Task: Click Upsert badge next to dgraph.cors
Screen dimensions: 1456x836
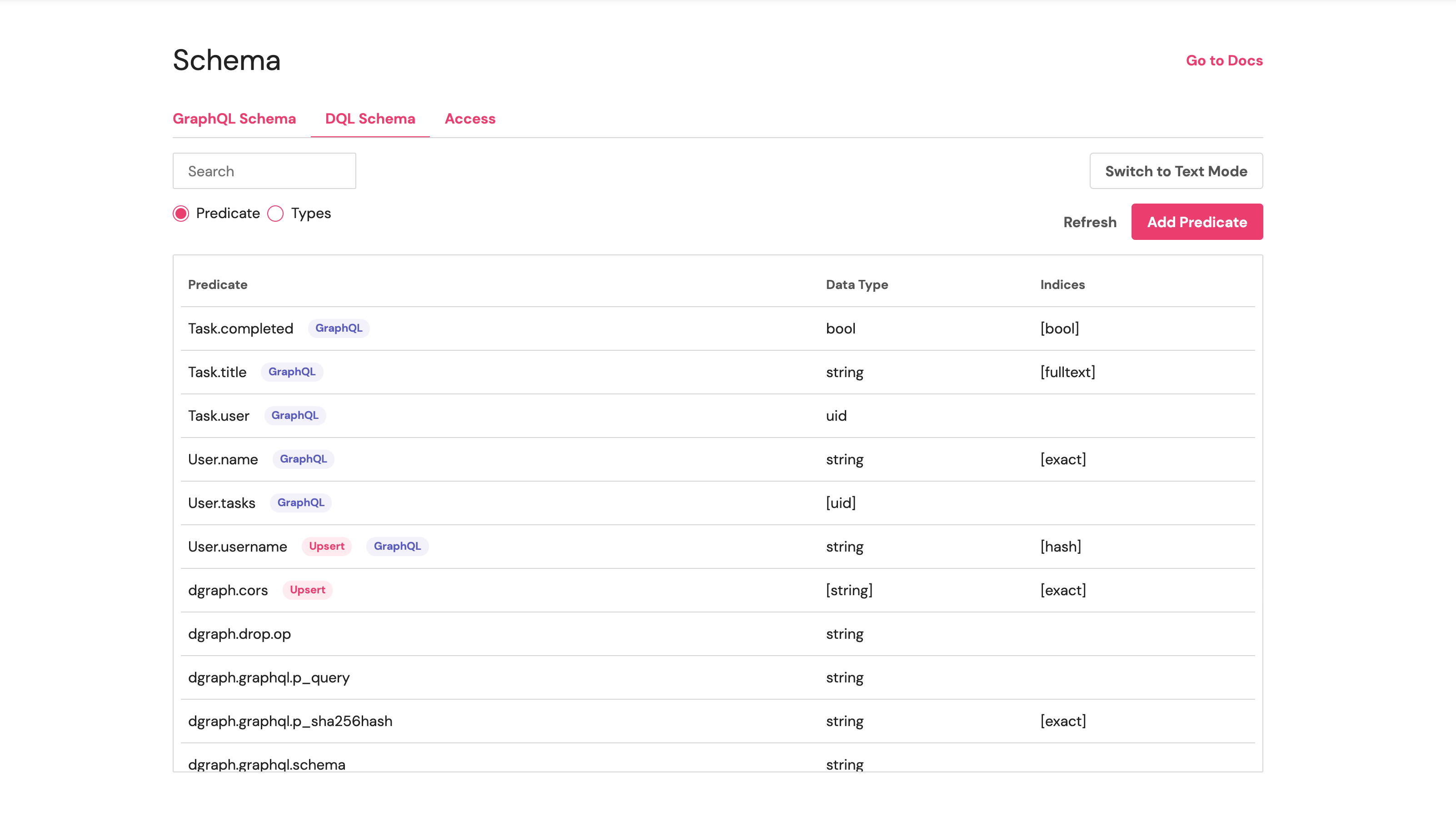Action: pyautogui.click(x=307, y=590)
